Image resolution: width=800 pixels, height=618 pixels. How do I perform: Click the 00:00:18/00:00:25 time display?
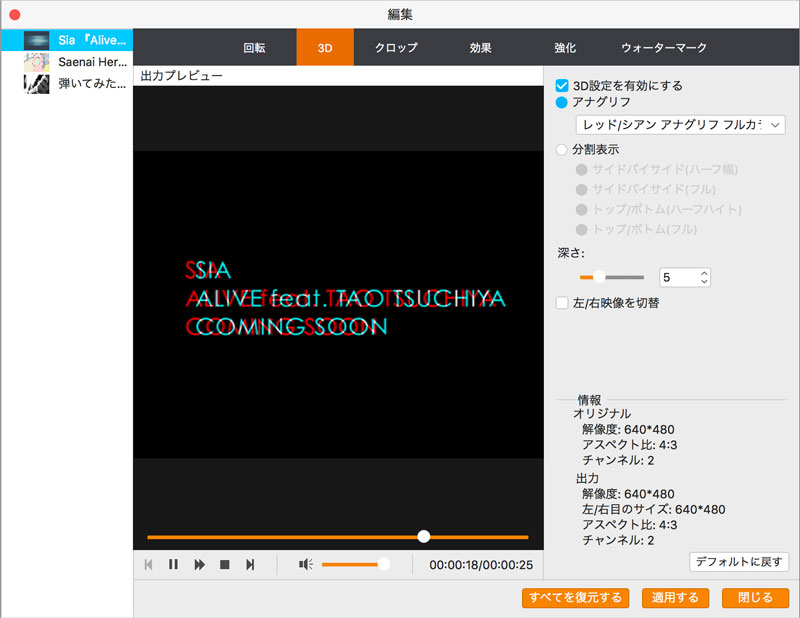coord(481,565)
